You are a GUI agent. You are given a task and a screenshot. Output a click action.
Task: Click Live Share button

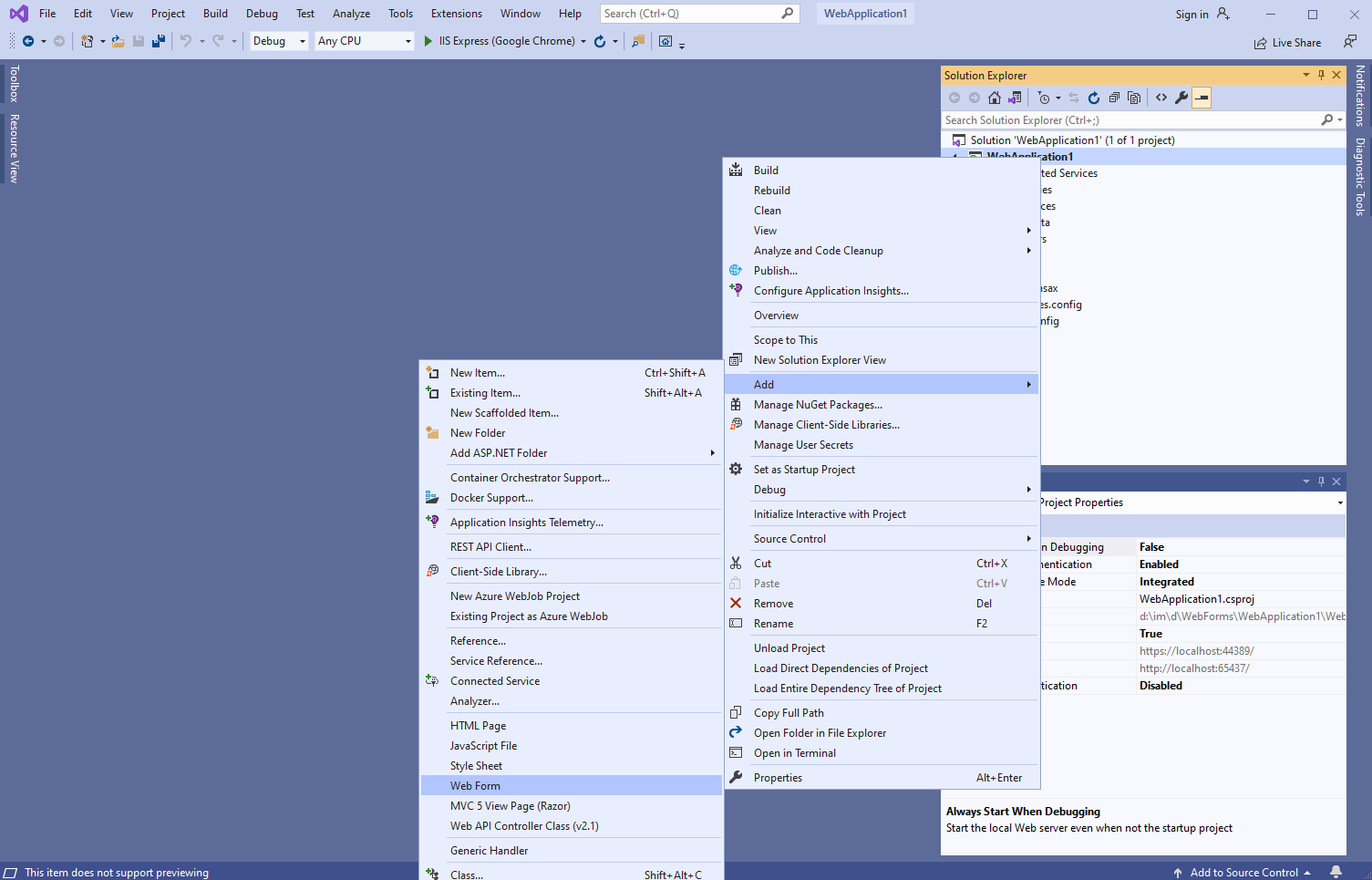pyautogui.click(x=1287, y=43)
